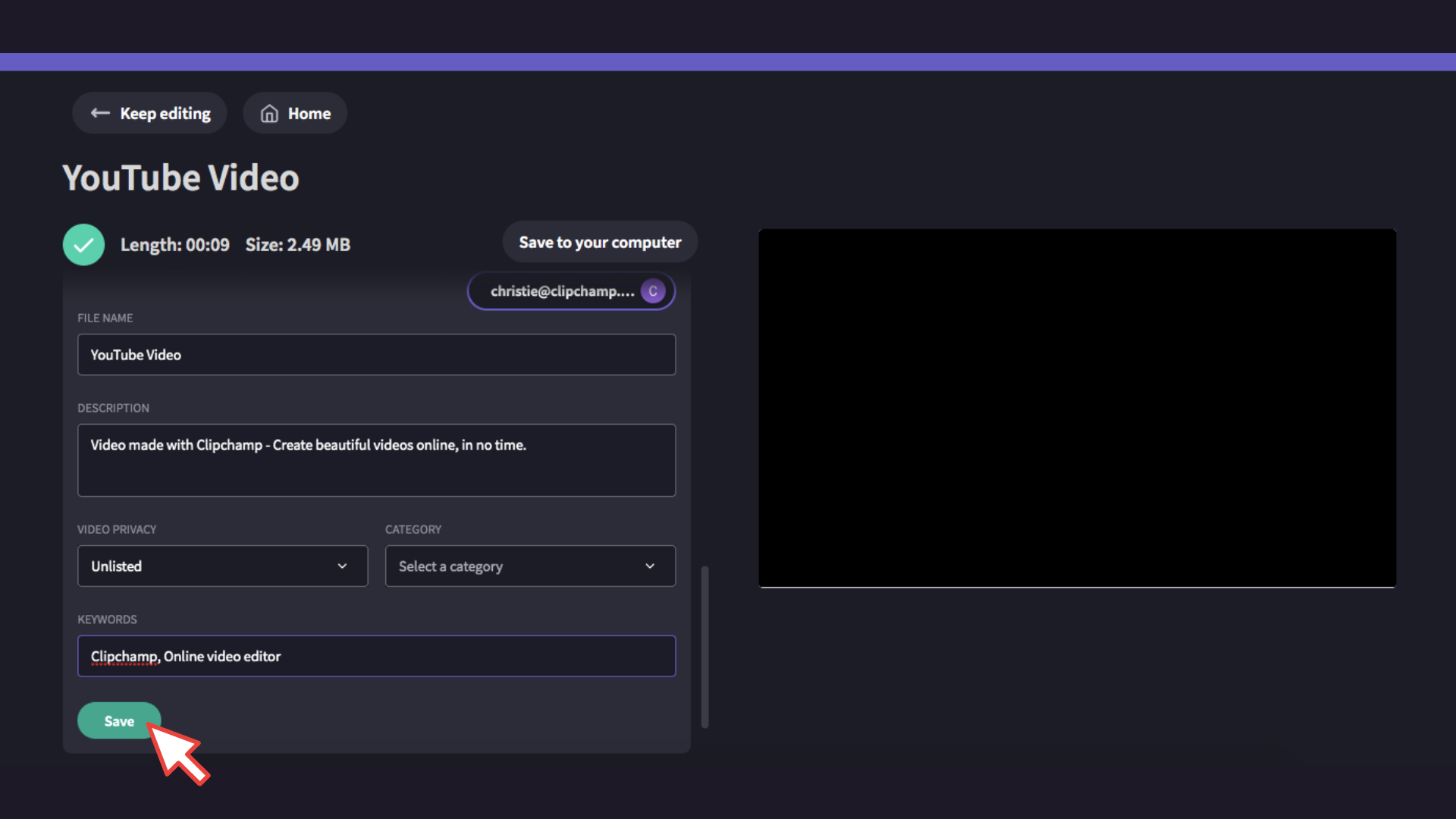
Task: Click the house icon next to Home label
Action: (269, 113)
